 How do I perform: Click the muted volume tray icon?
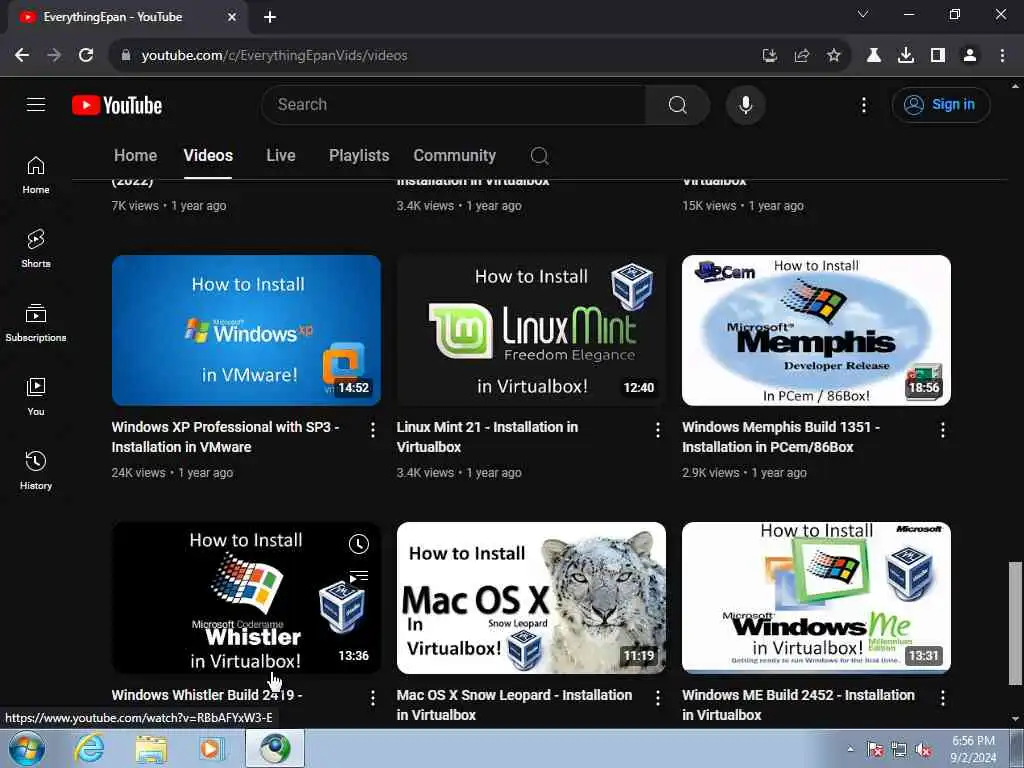click(923, 750)
